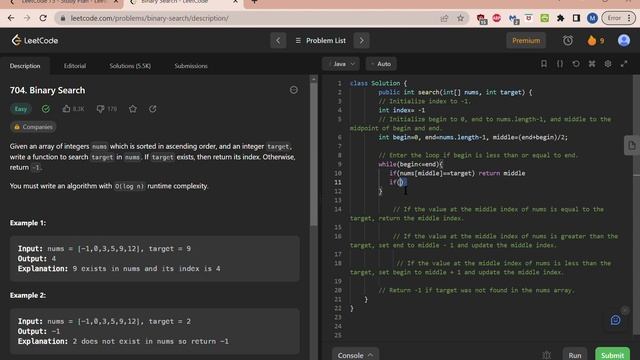Click the editor bookmark icon
Image resolution: width=640 pixels, height=360 pixels.
[x=544, y=64]
